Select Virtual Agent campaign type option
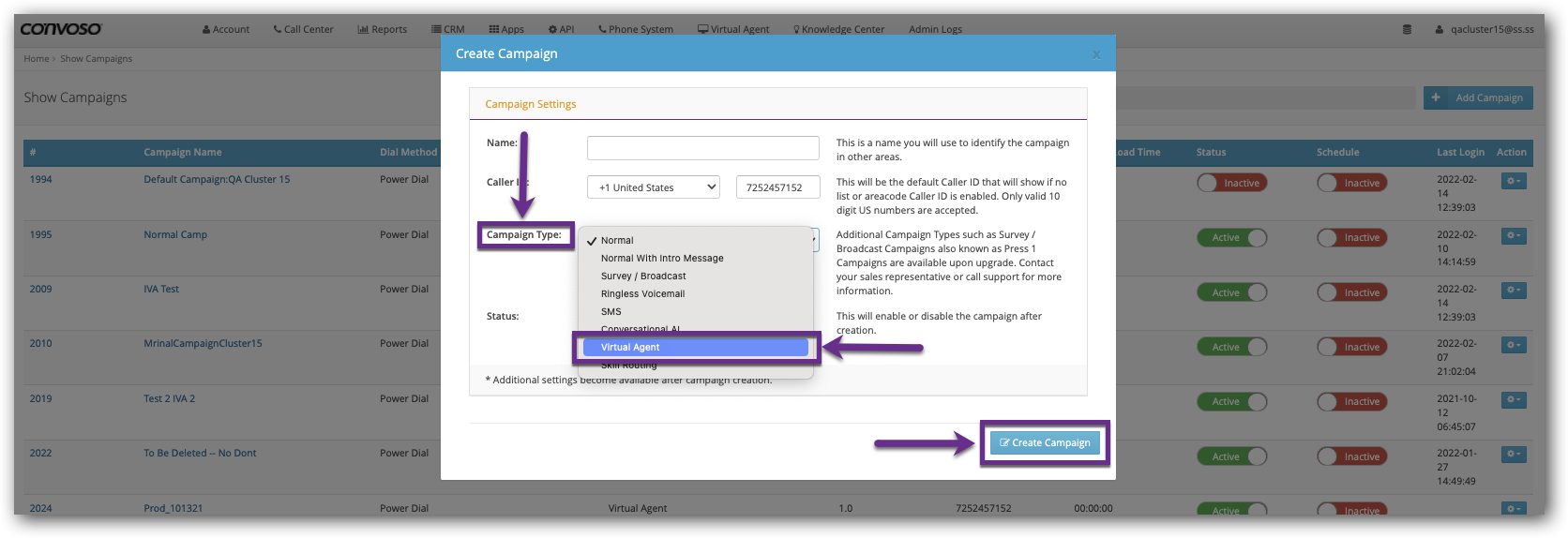Screen dimensions: 1568x538 [x=695, y=347]
